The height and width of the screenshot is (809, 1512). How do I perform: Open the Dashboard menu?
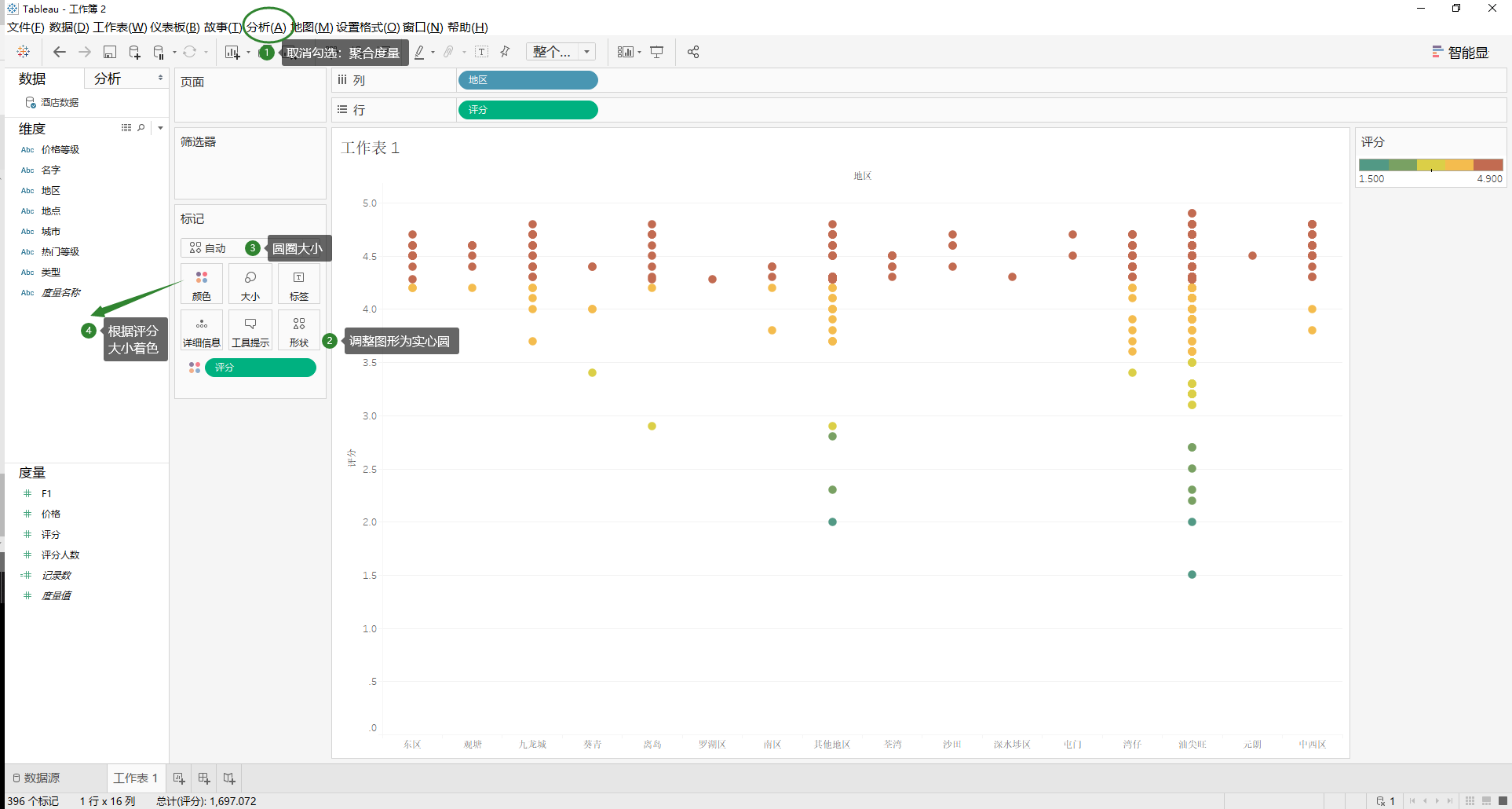174,27
